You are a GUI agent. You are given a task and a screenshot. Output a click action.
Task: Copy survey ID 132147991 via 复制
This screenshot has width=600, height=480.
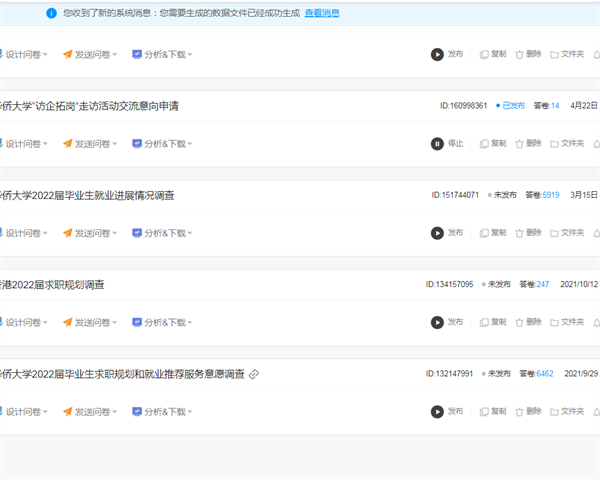[493, 411]
